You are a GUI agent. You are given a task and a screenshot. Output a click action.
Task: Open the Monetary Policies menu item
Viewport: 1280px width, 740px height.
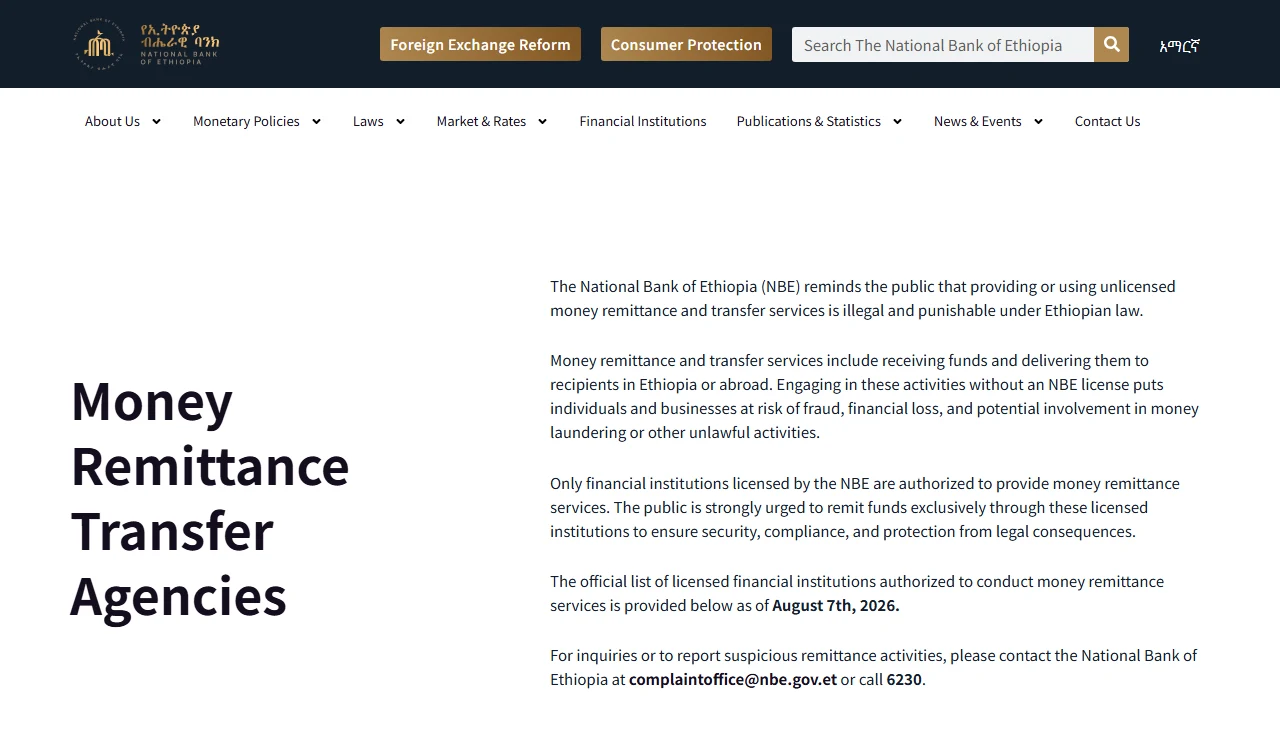point(246,121)
